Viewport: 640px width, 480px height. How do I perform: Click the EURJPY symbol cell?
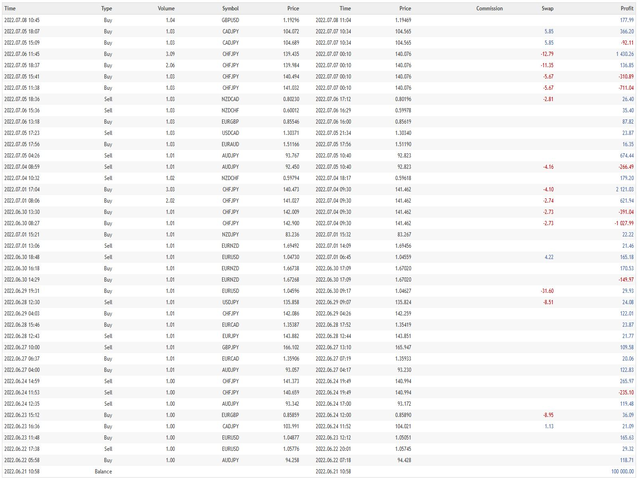click(230, 336)
